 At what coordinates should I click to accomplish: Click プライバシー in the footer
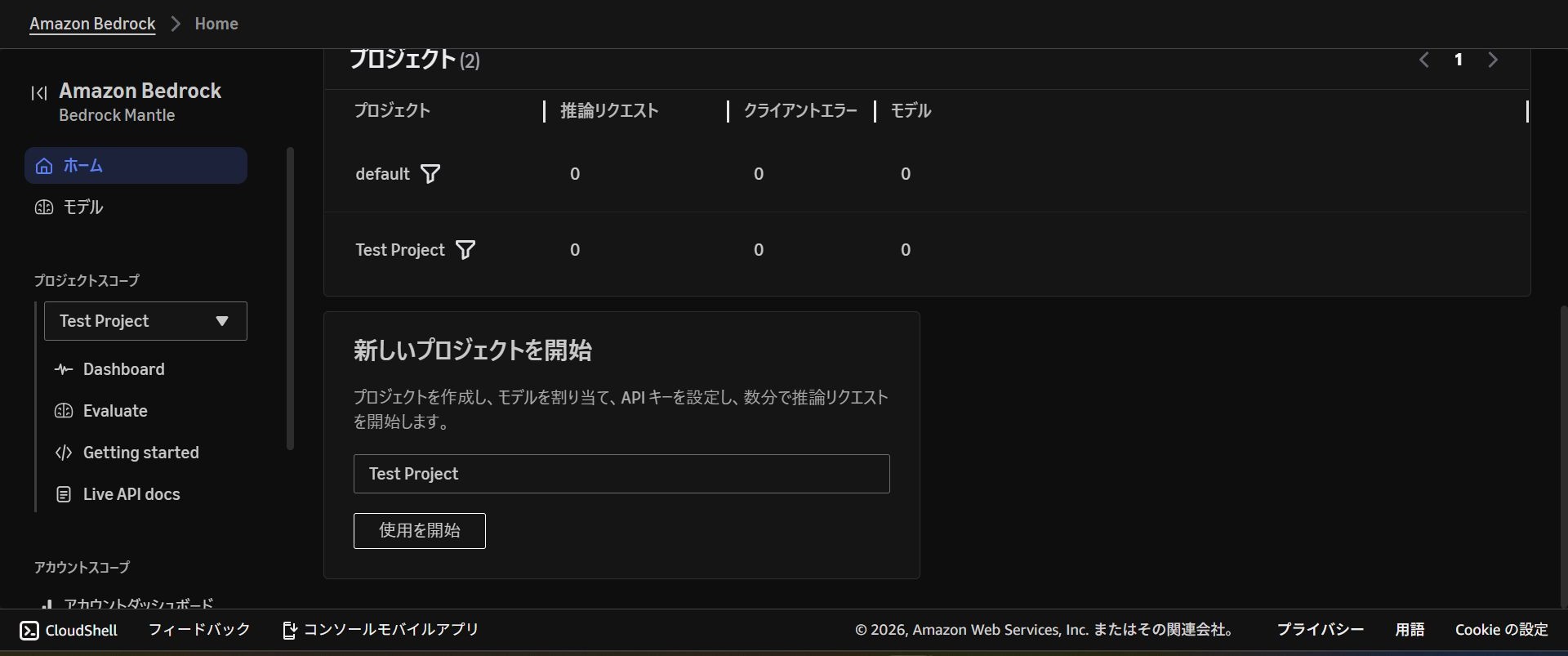[x=1321, y=630]
